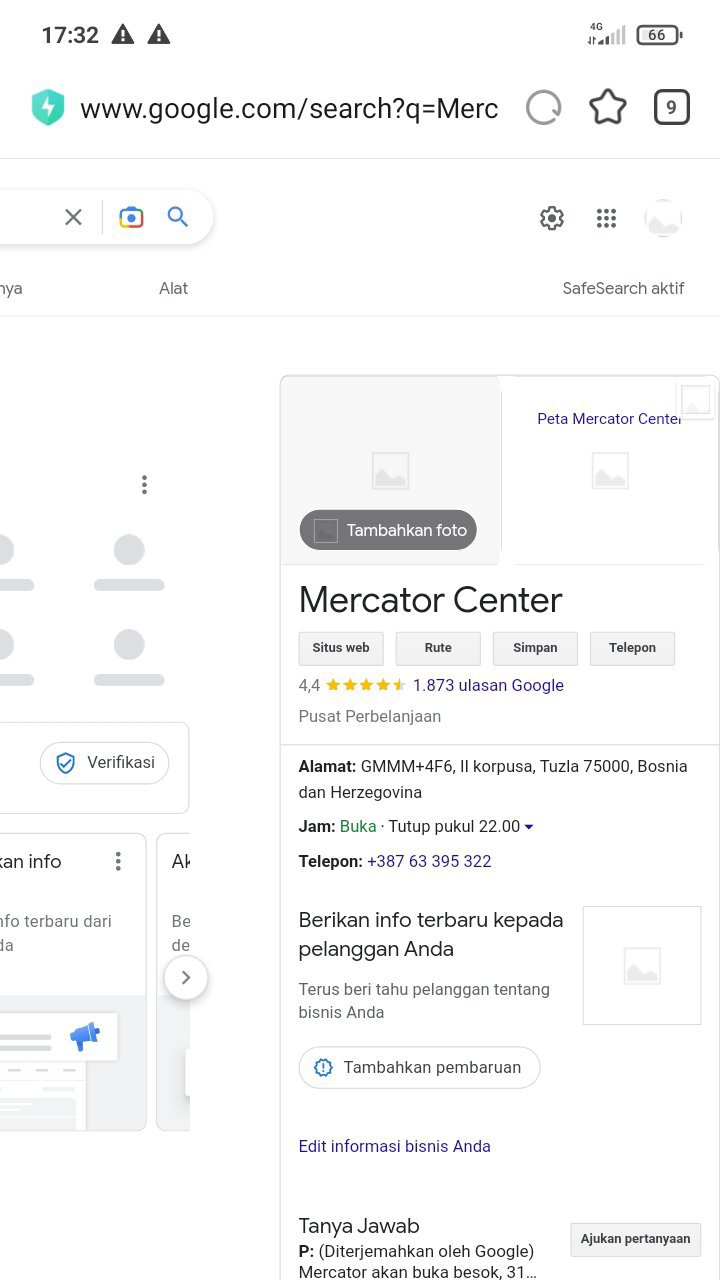Viewport: 720px width, 1280px height.
Task: Open the Alat tools option
Action: click(173, 288)
